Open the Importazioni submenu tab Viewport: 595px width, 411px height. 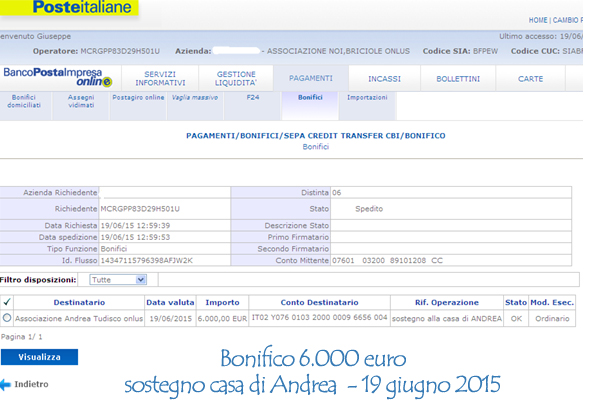(367, 98)
